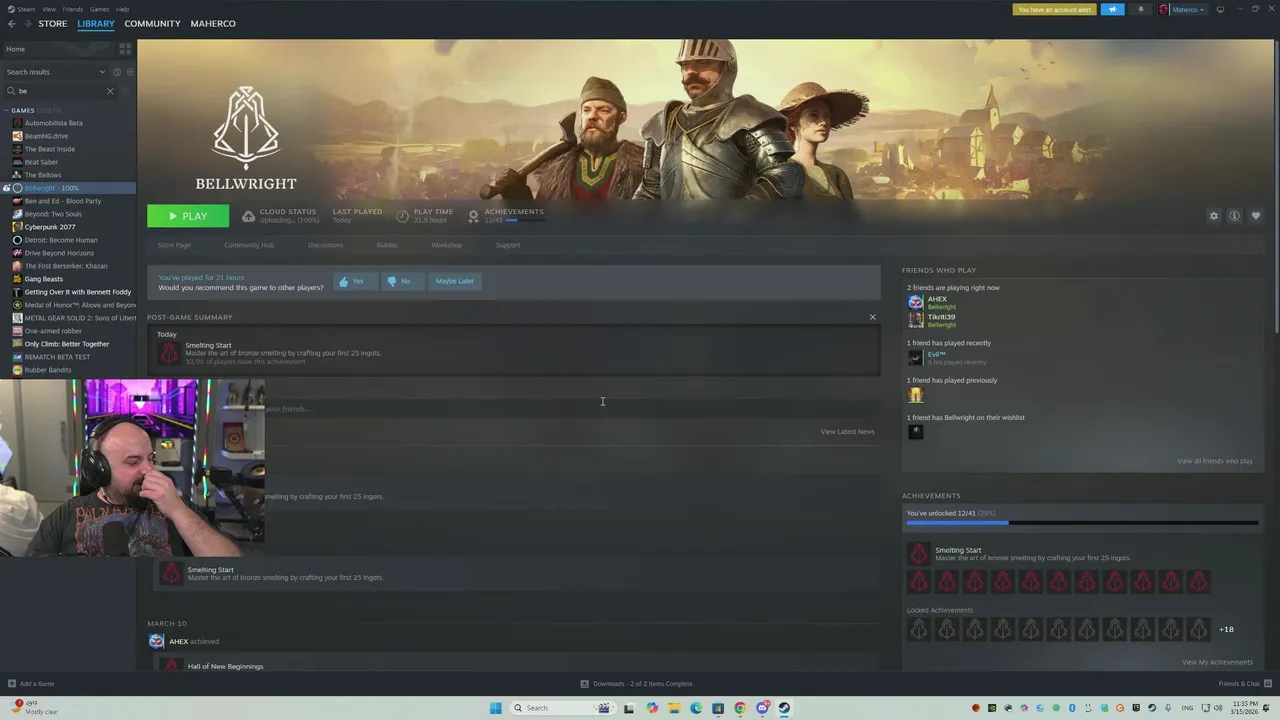The width and height of the screenshot is (1280, 720).
Task: Open Tikrit39's friend avatar
Action: (915, 320)
